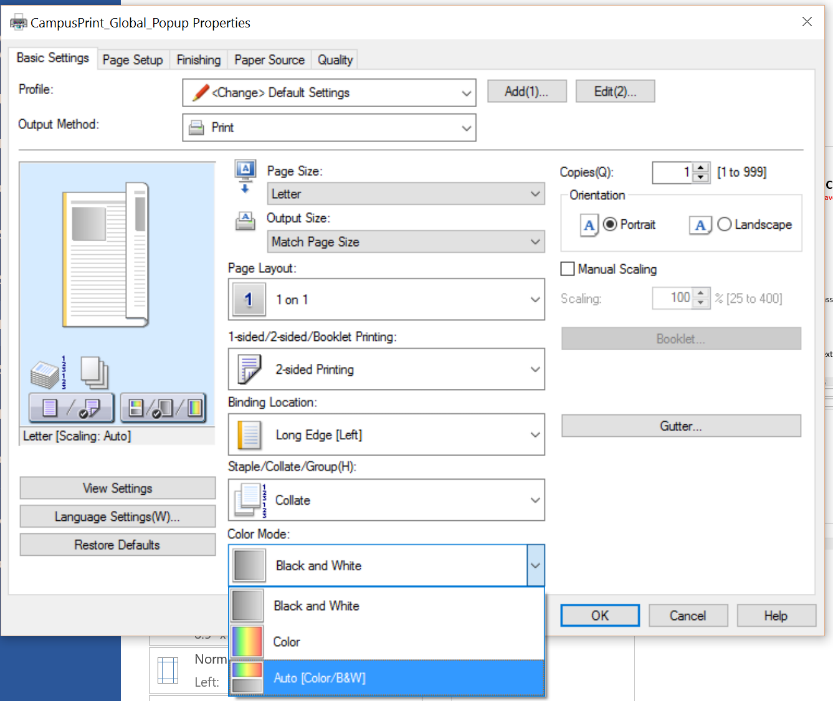Confirm with the OK button
This screenshot has height=701, width=833.
click(x=600, y=615)
